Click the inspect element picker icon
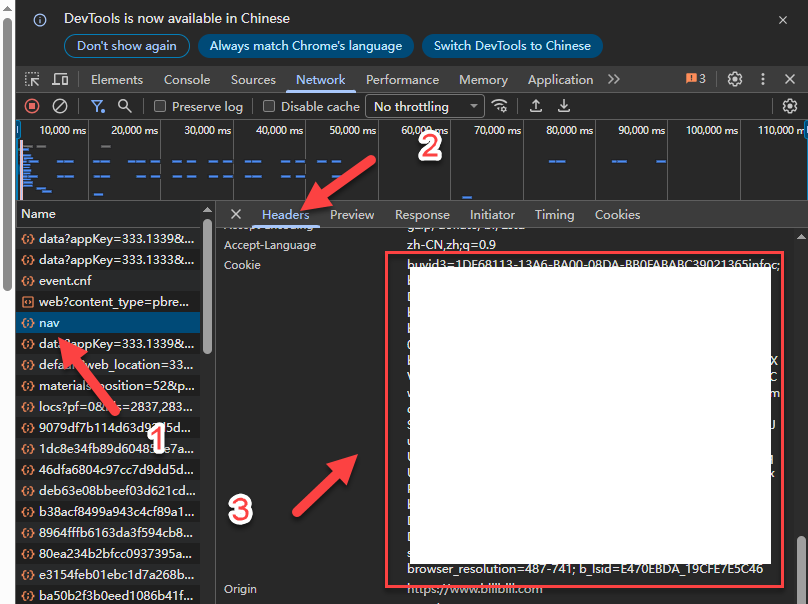This screenshot has height=604, width=808. point(32,80)
